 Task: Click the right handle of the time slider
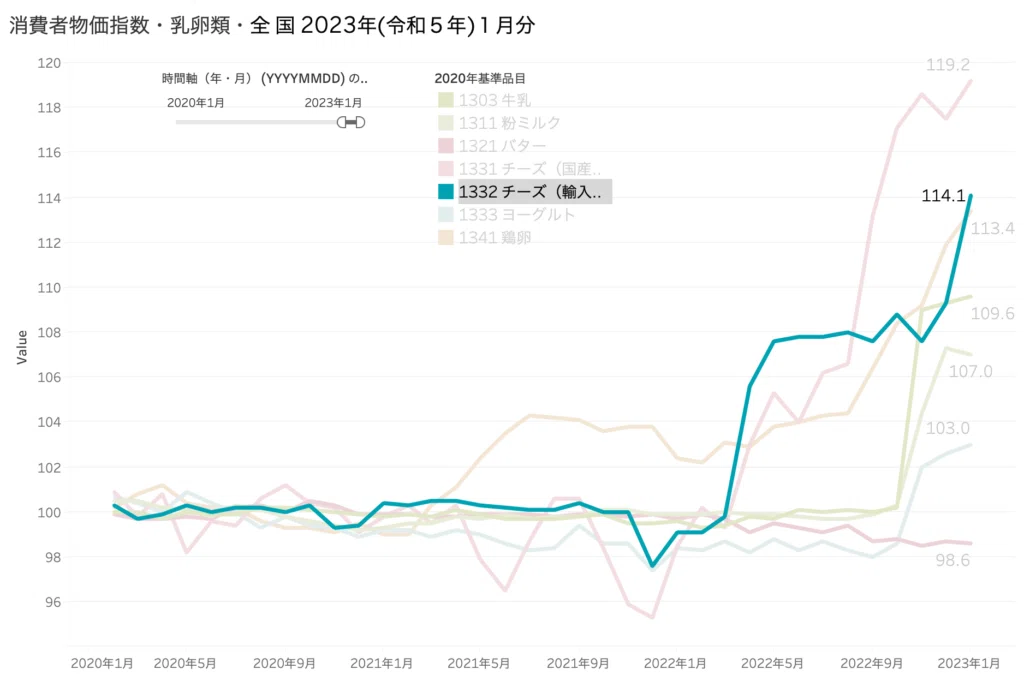tap(360, 122)
